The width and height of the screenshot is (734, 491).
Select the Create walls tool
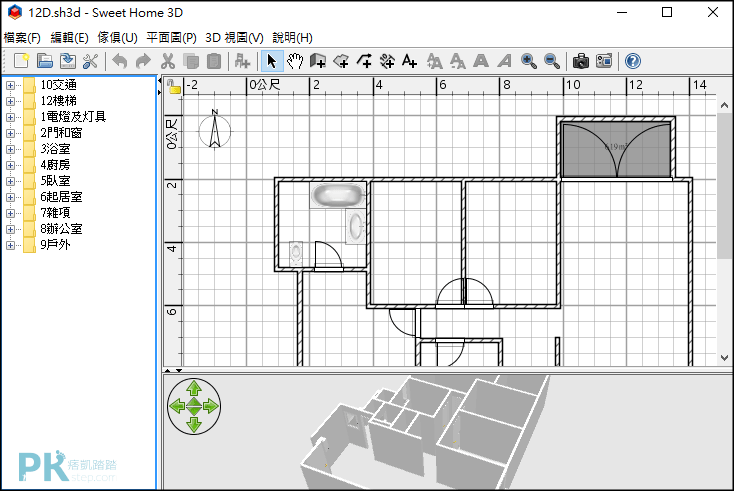[318, 61]
